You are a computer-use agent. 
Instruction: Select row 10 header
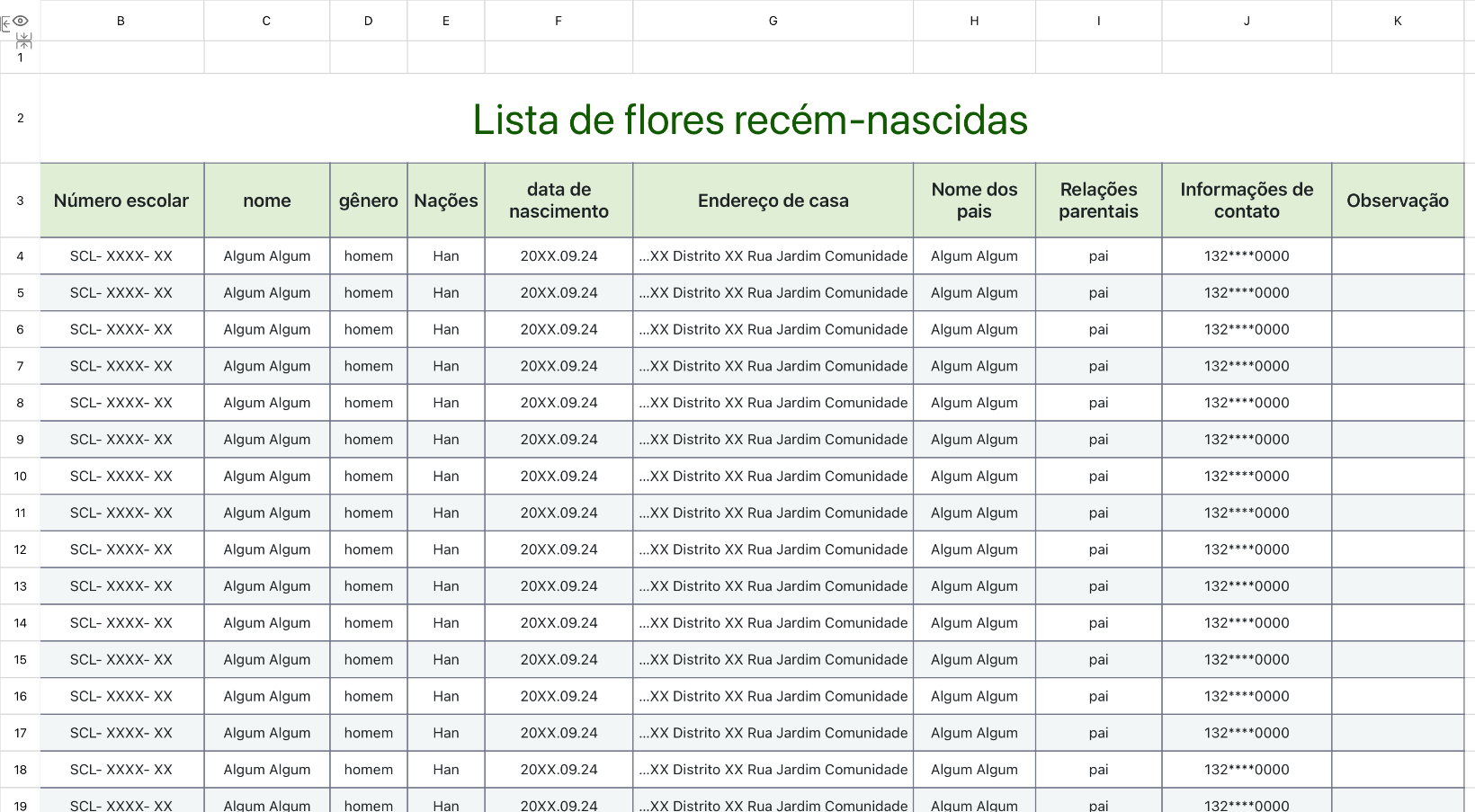tap(20, 476)
